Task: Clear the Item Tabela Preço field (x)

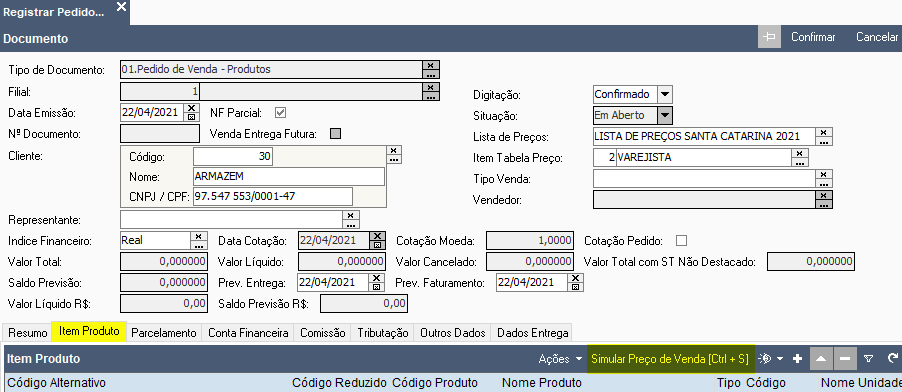Action: (800, 153)
